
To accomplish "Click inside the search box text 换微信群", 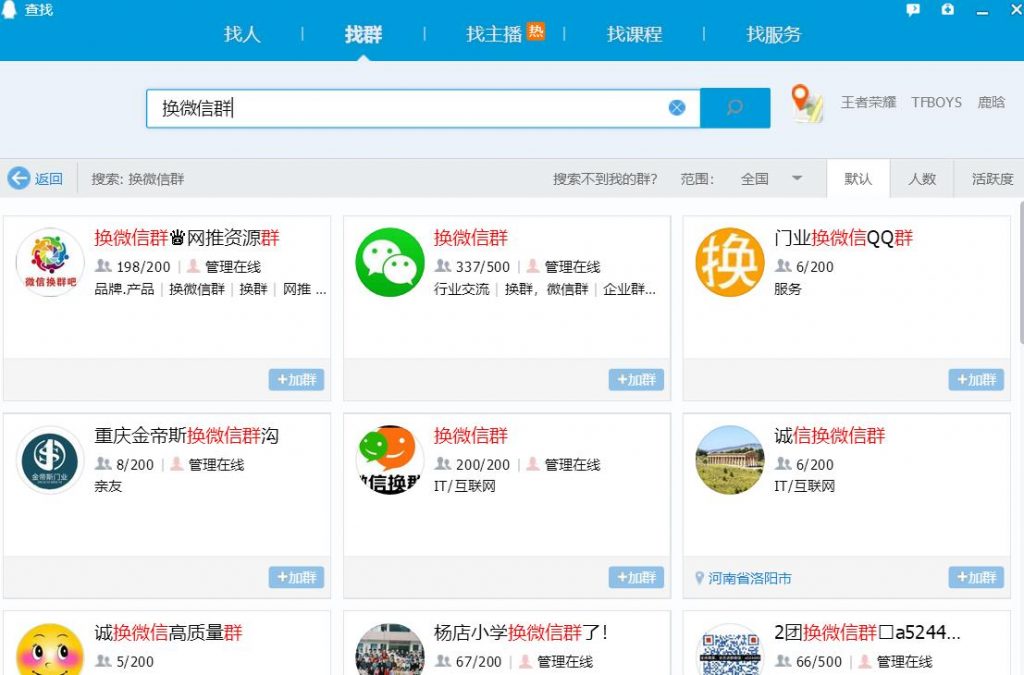I will coord(197,108).
